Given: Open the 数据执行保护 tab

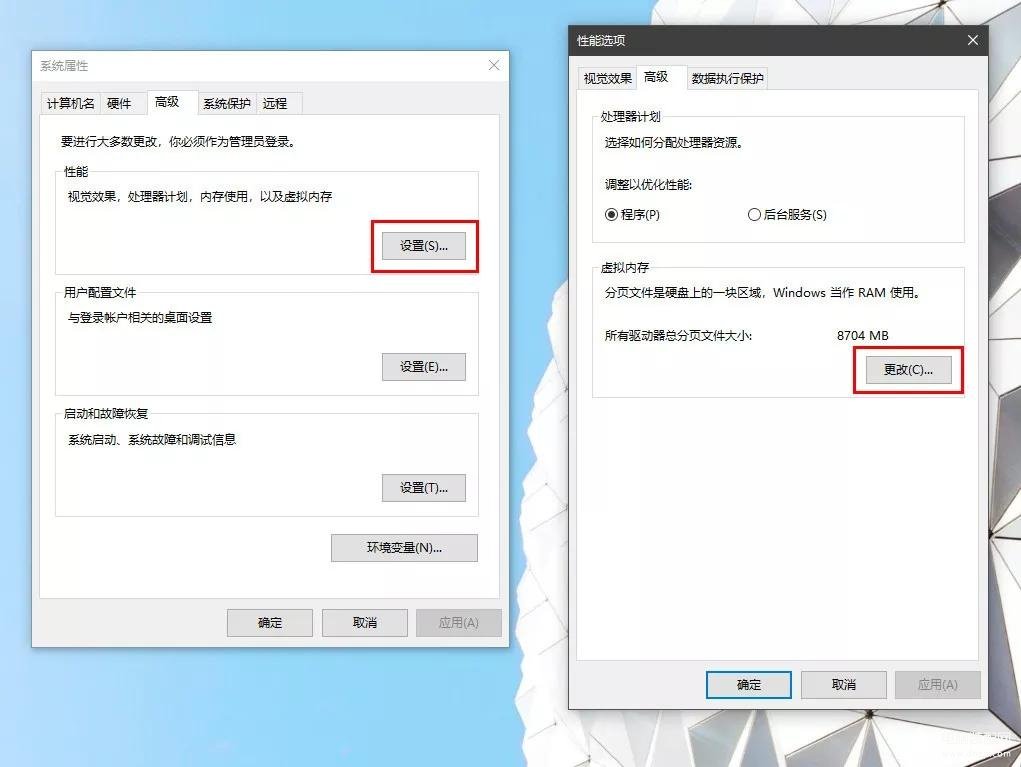Looking at the screenshot, I should pyautogui.click(x=727, y=79).
